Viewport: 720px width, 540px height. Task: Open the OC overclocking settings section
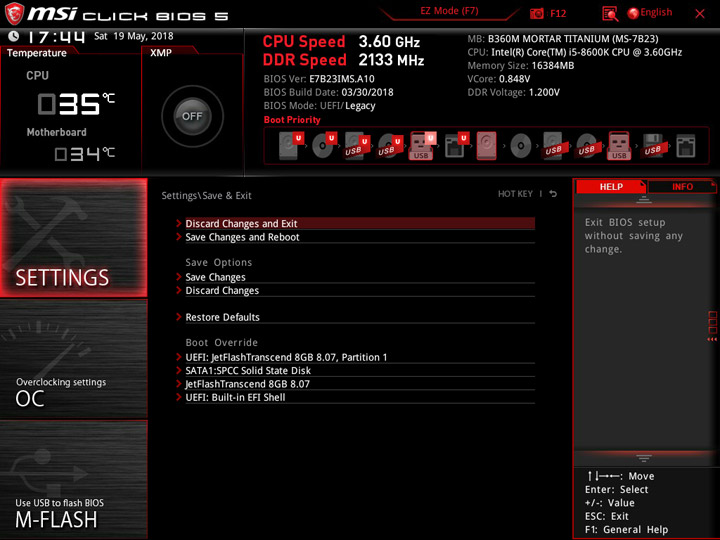(73, 359)
